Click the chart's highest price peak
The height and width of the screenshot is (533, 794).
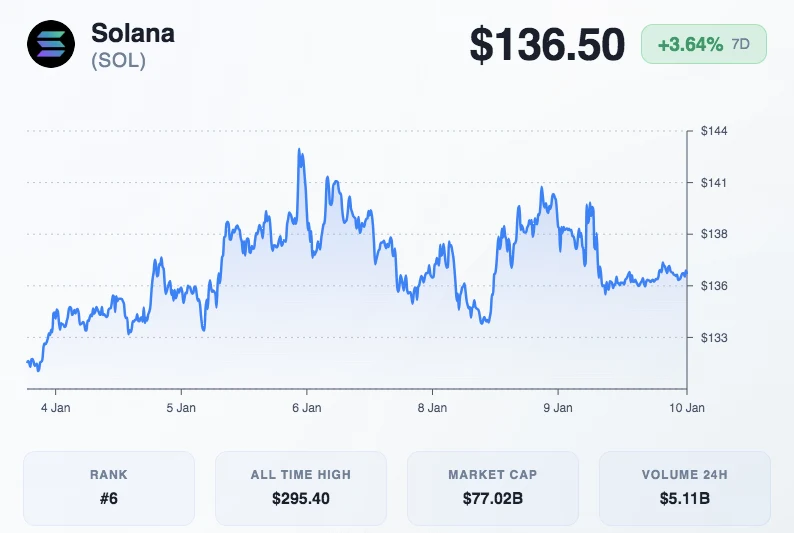point(299,150)
